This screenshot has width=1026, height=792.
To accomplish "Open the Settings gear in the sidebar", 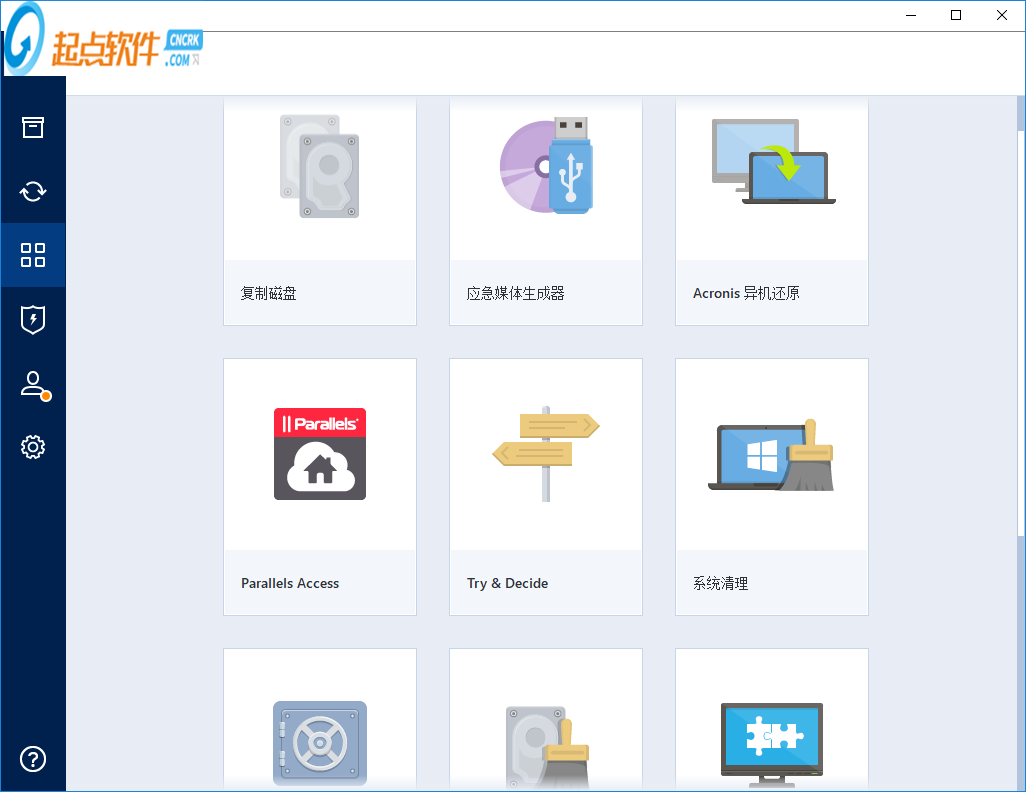I will coord(33,446).
